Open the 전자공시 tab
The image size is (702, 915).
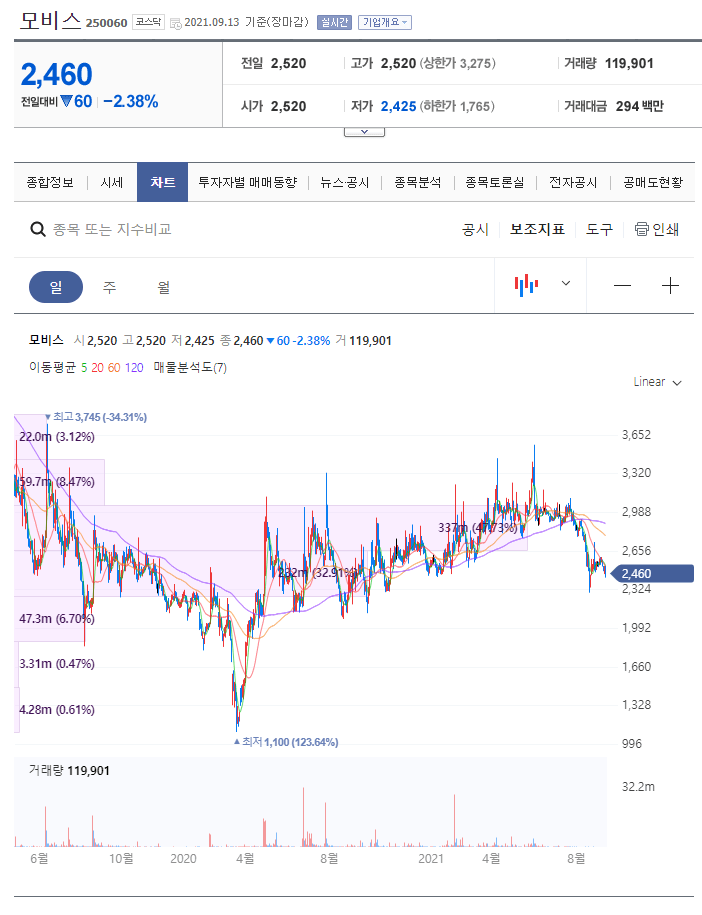[573, 183]
